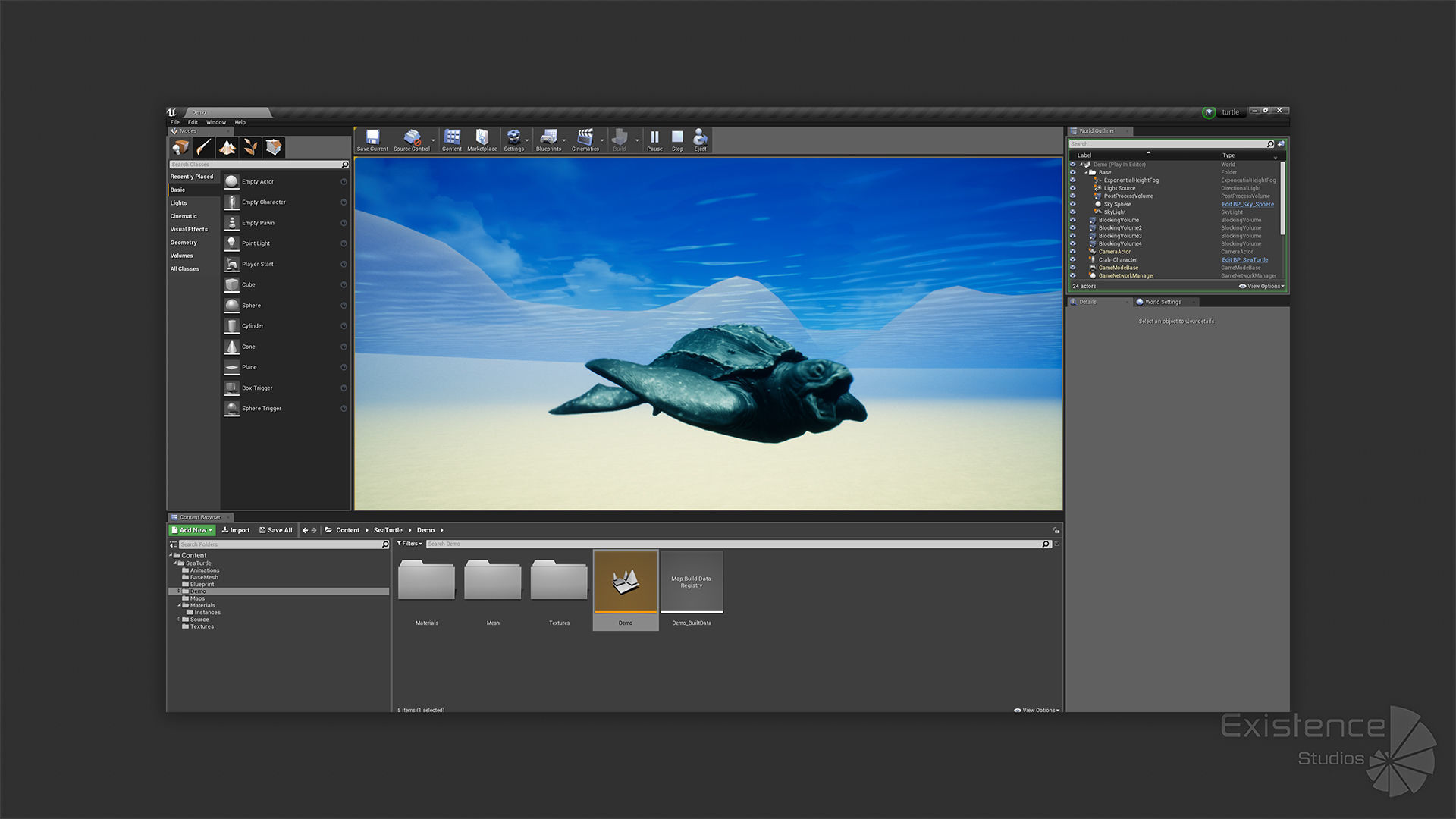Screen dimensions: 1456x819
Task: Select the Landscape mode icon
Action: [227, 147]
